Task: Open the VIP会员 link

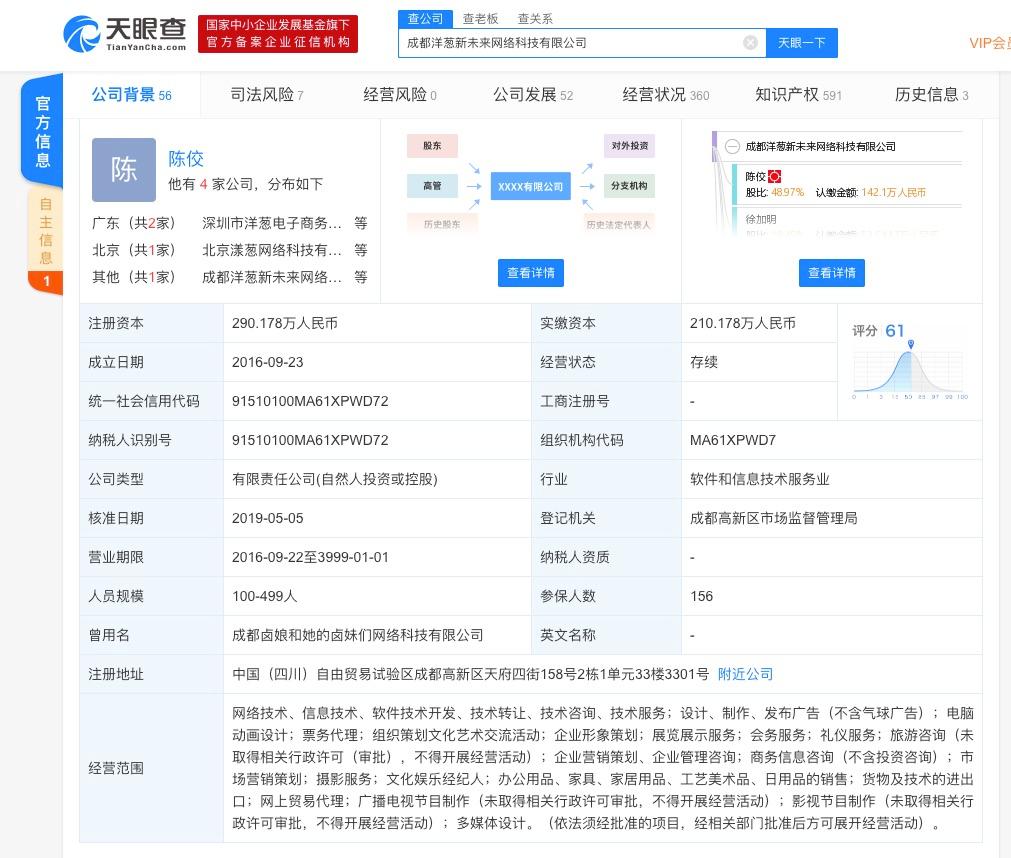Action: 990,43
